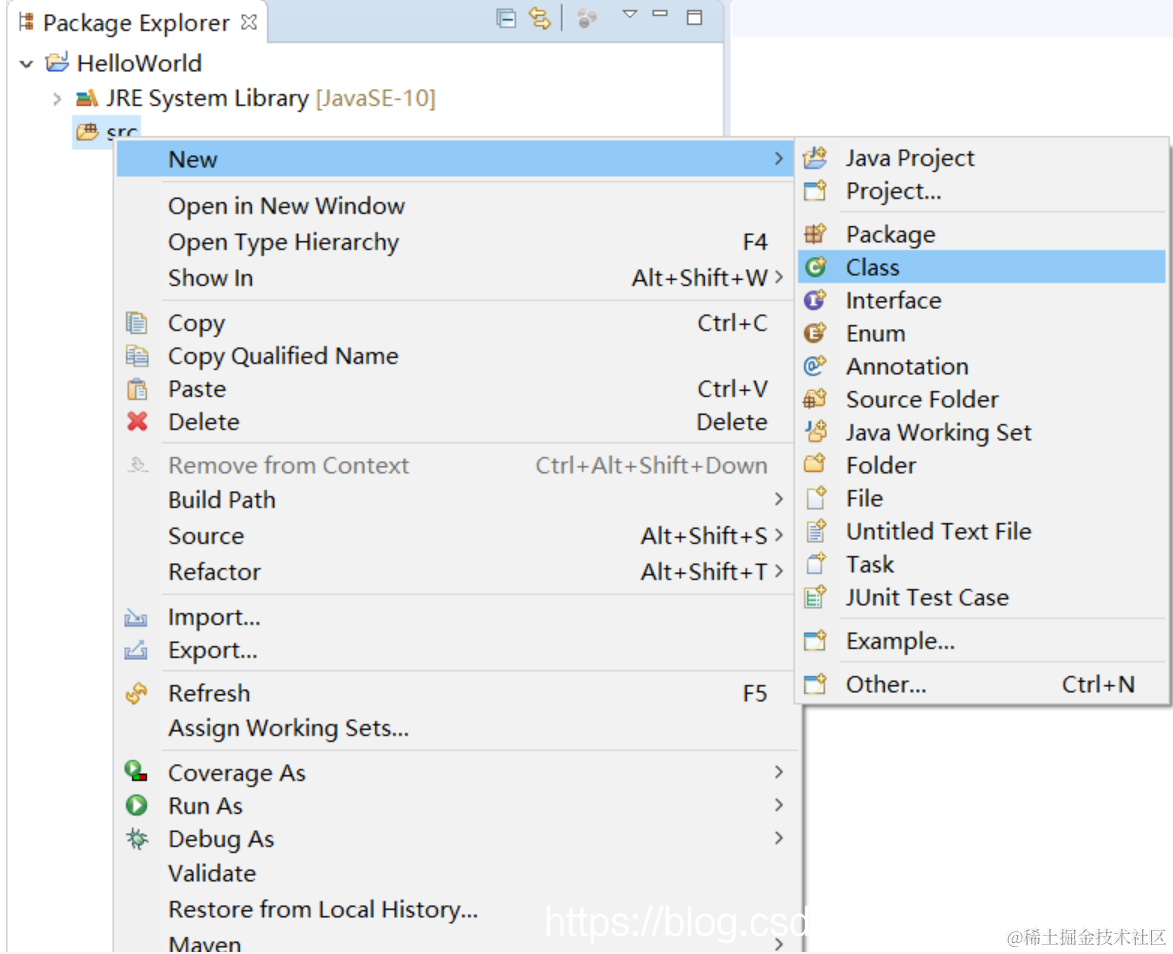Expand Run As submenu arrow

point(779,804)
